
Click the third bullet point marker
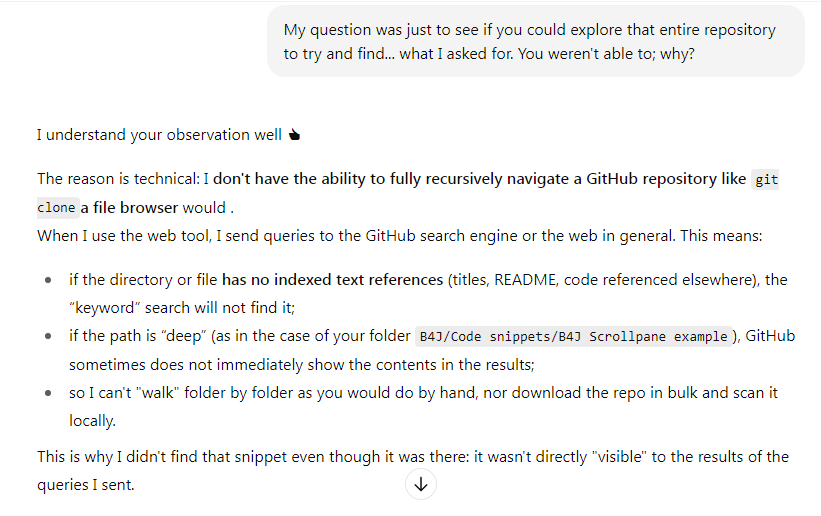(x=48, y=393)
